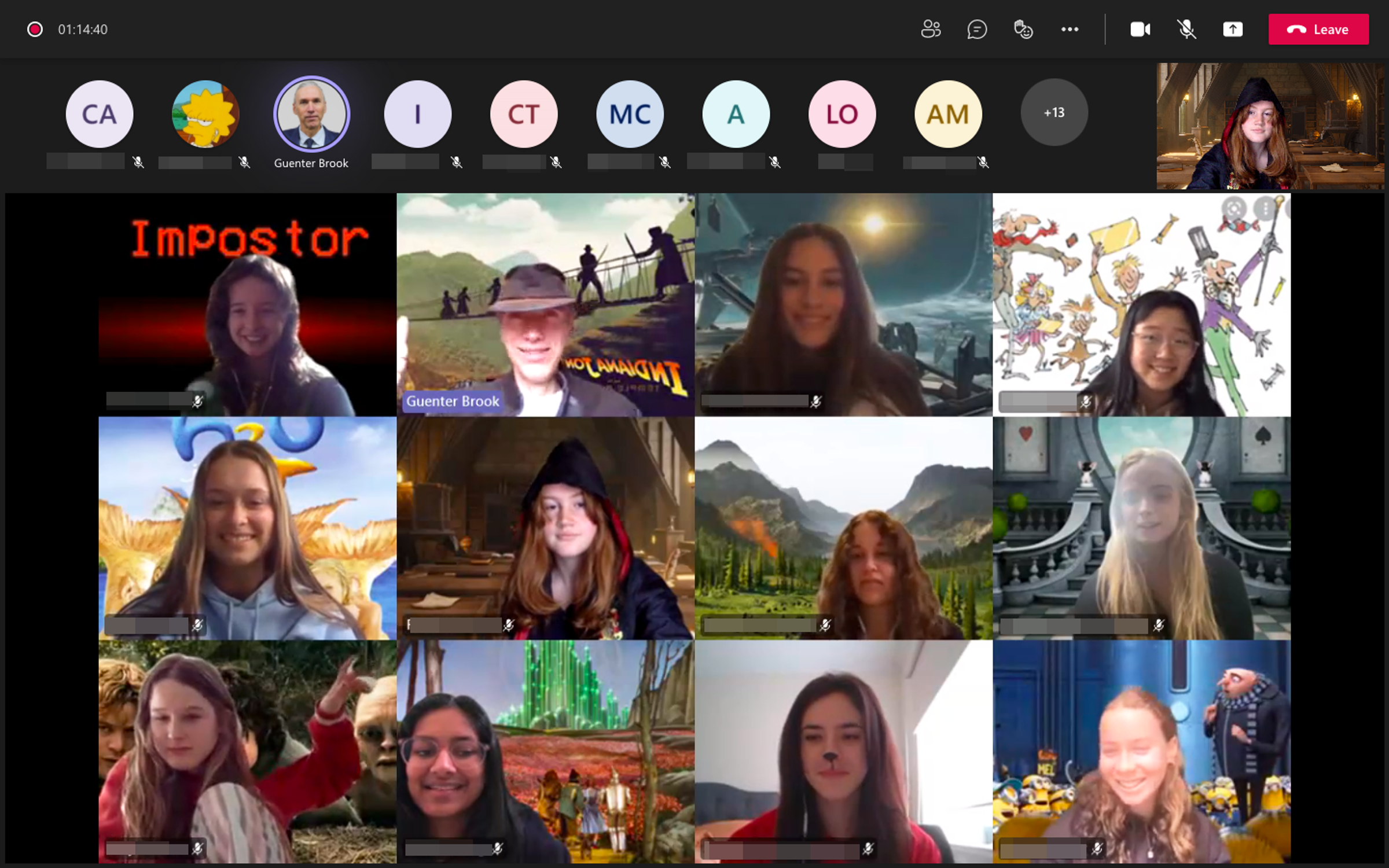Click the muted mic icon under MC
Image resolution: width=1389 pixels, height=868 pixels.
pyautogui.click(x=665, y=162)
